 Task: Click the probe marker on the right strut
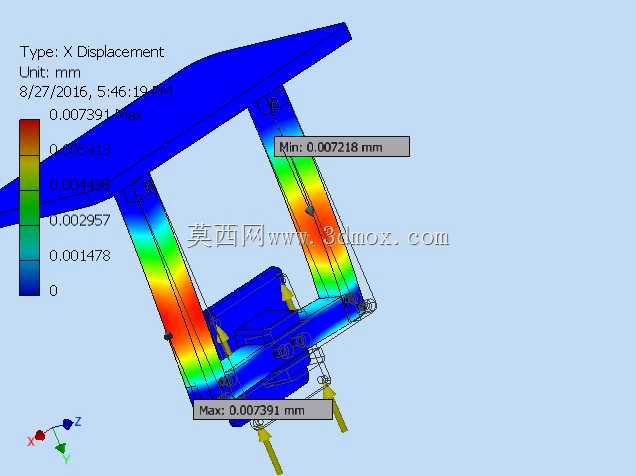310,211
